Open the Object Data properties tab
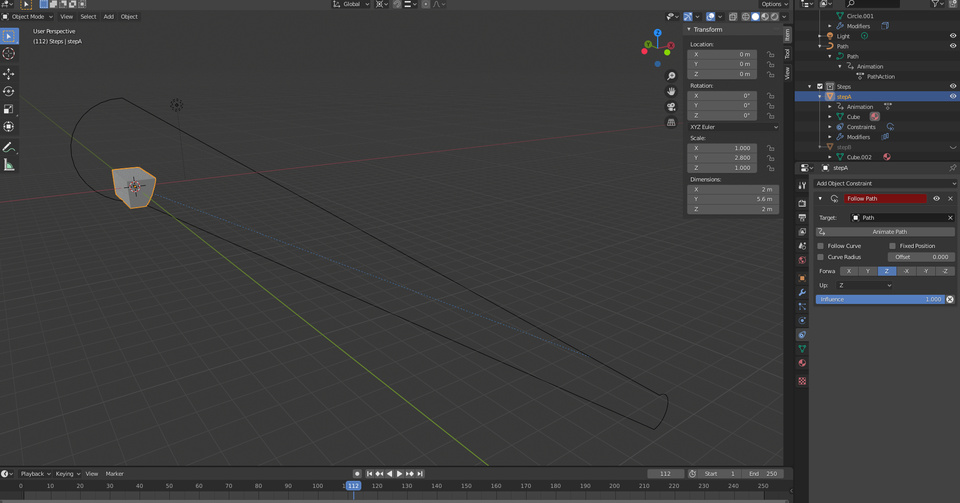Screen dimensions: 960x503 coord(802,349)
